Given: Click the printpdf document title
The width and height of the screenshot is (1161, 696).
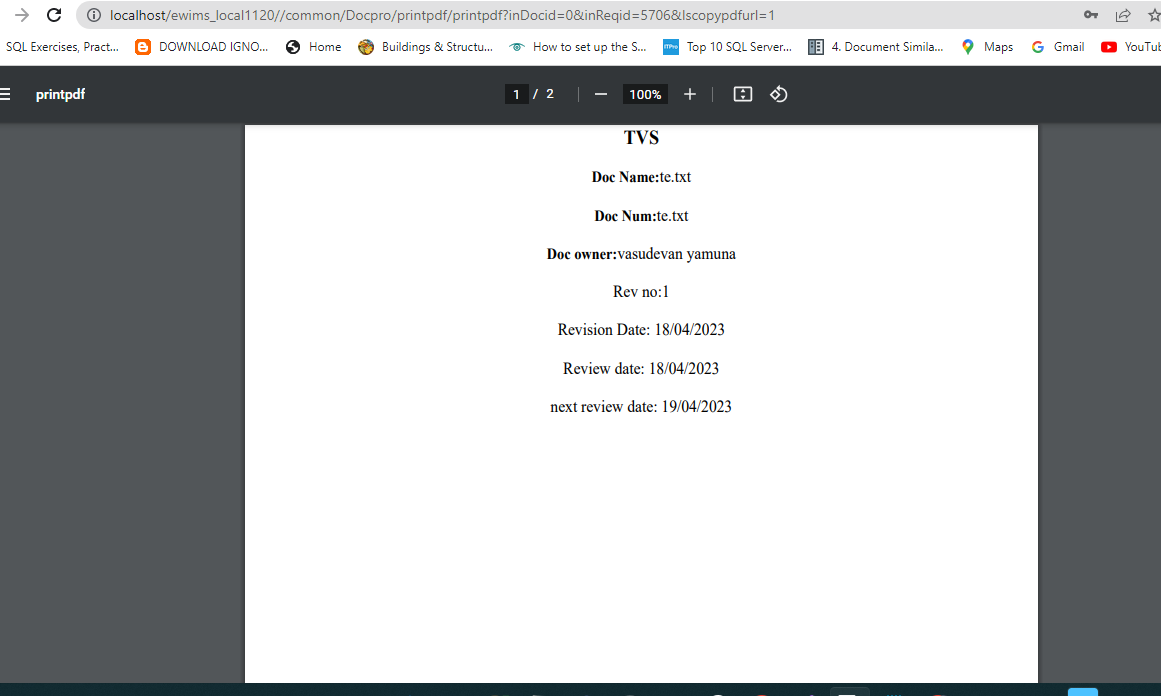Looking at the screenshot, I should (x=60, y=94).
